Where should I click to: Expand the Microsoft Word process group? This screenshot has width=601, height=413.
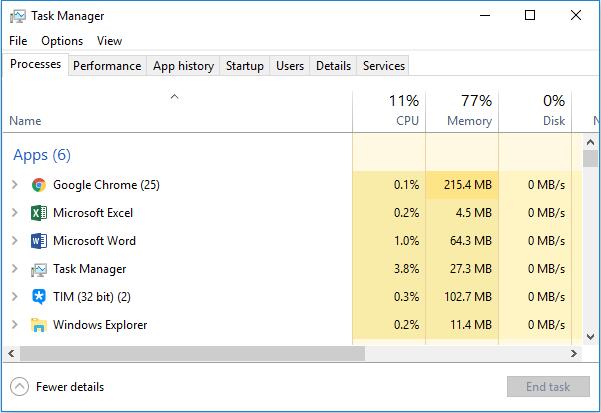14,241
